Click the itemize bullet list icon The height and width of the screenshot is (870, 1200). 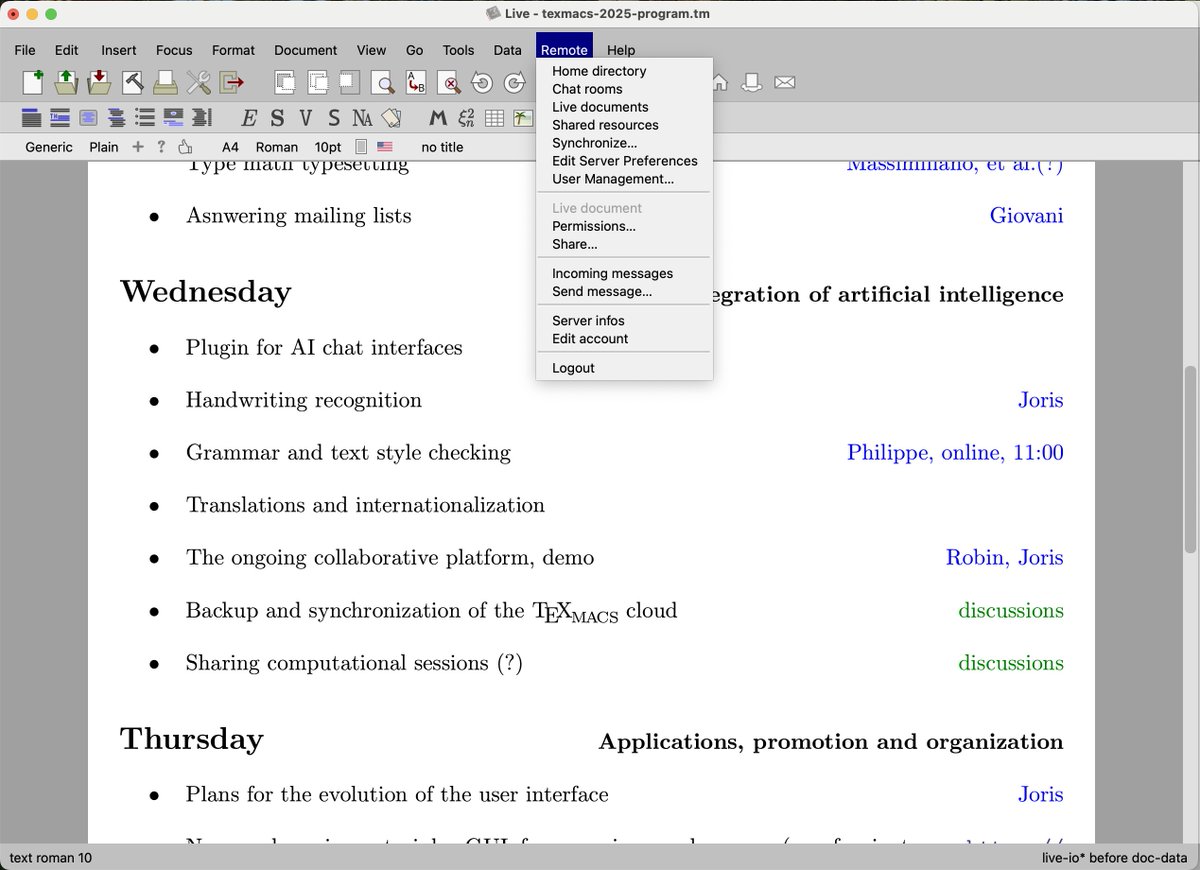pos(145,118)
